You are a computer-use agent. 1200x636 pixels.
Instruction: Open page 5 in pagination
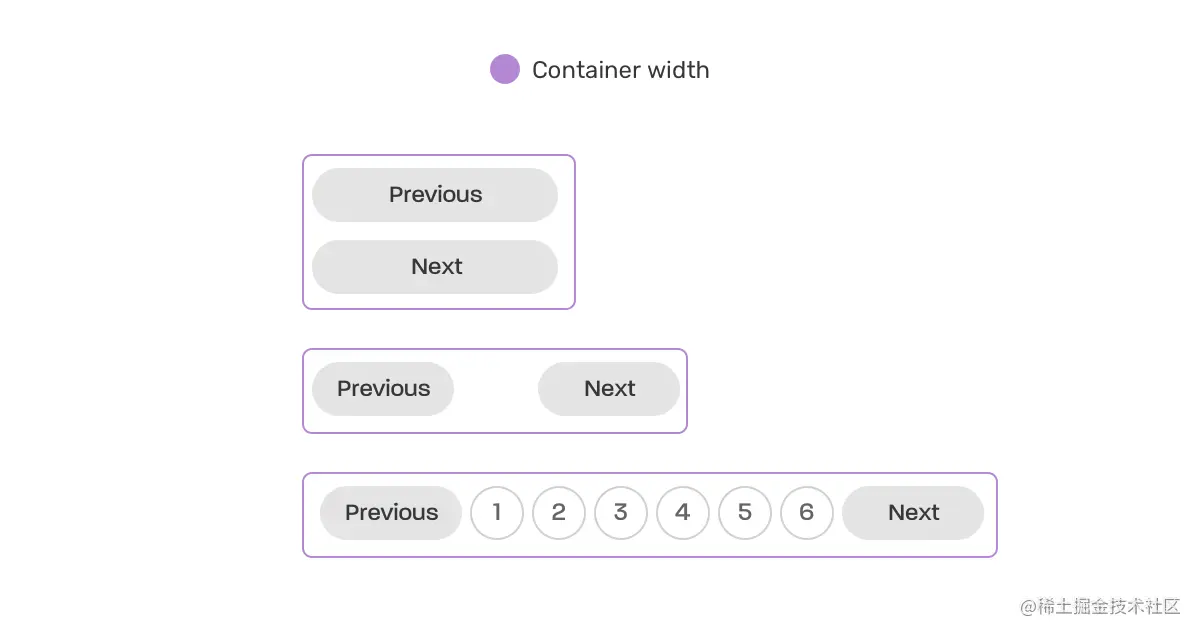pyautogui.click(x=745, y=513)
